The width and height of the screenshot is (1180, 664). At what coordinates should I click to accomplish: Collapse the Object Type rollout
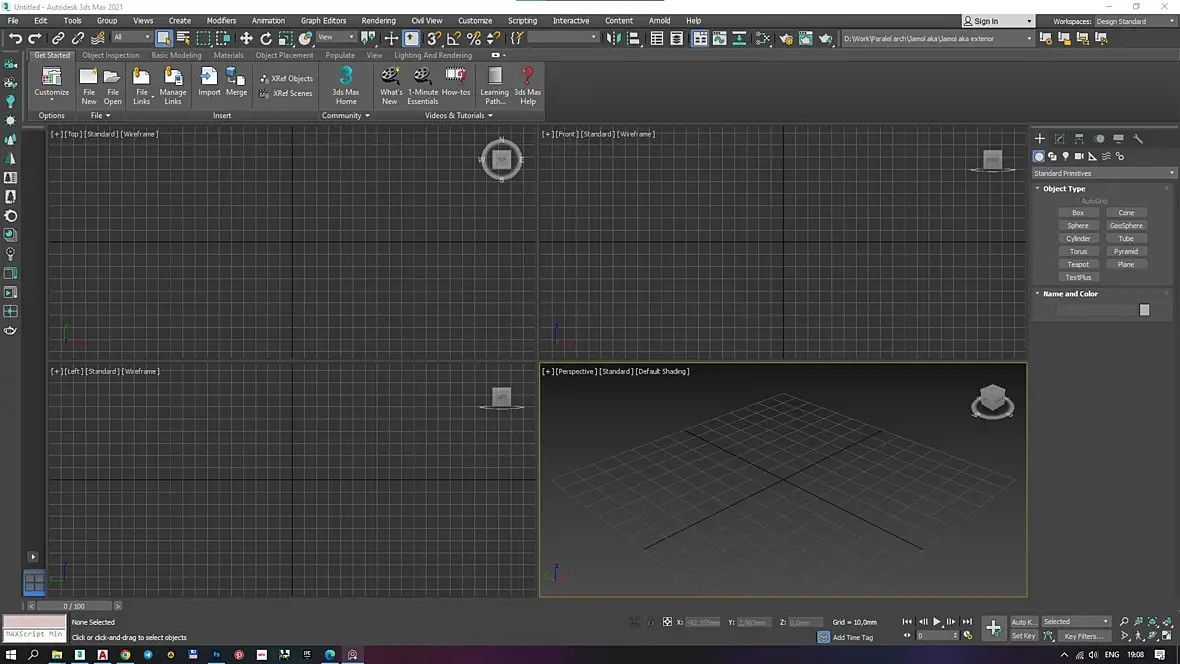point(1063,188)
